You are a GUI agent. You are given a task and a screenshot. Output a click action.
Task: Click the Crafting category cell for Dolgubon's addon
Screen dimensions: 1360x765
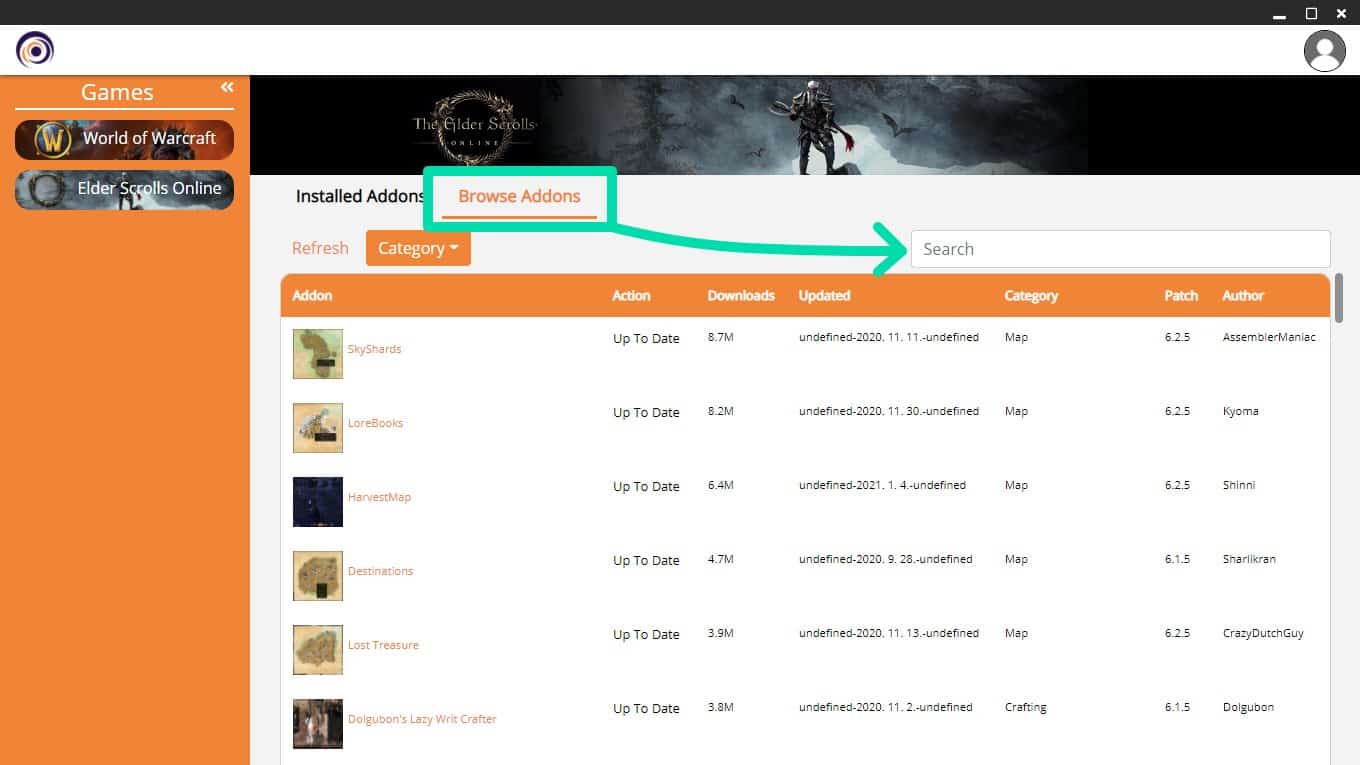tap(1026, 707)
